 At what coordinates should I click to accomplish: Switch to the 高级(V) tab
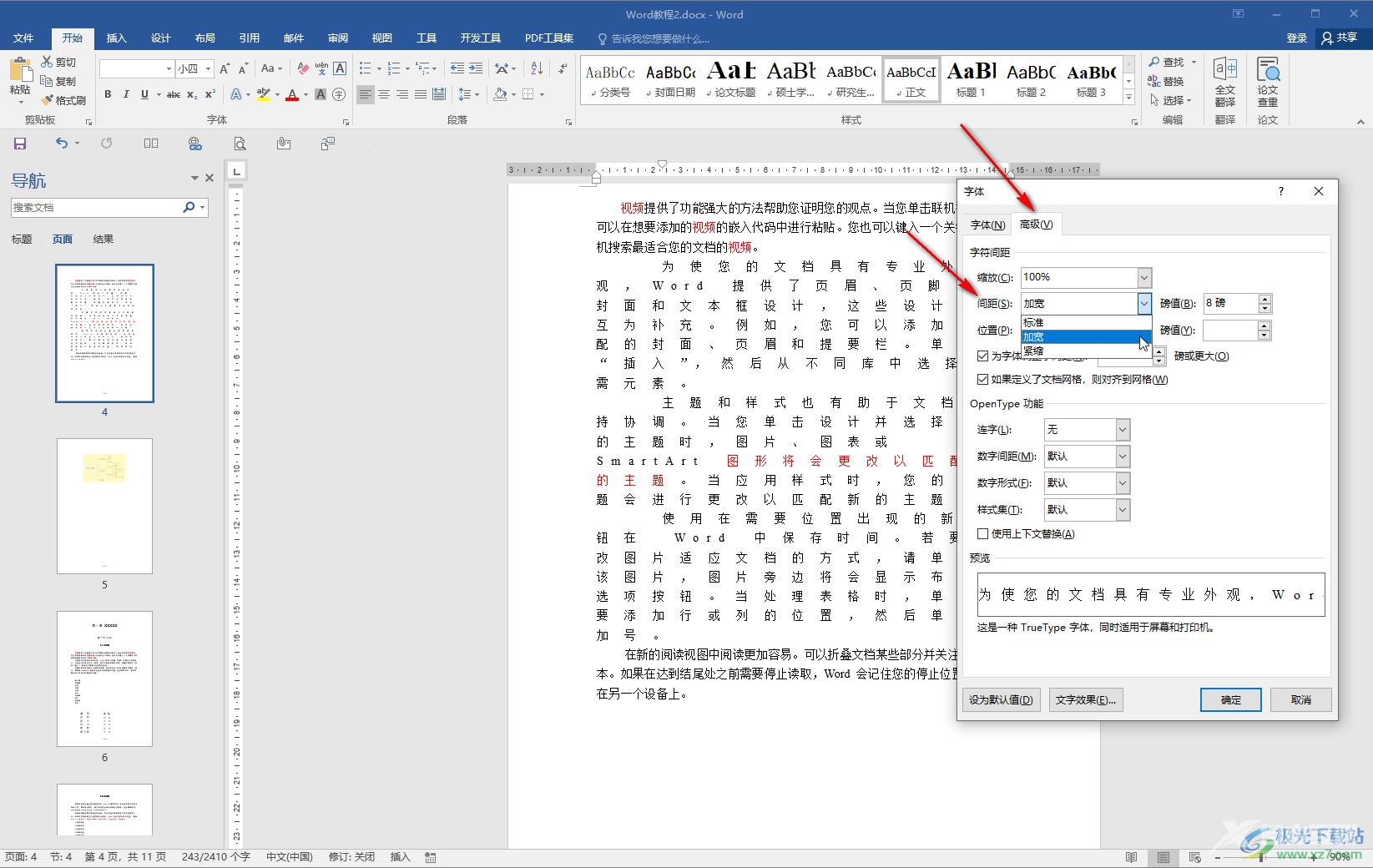pyautogui.click(x=1036, y=224)
